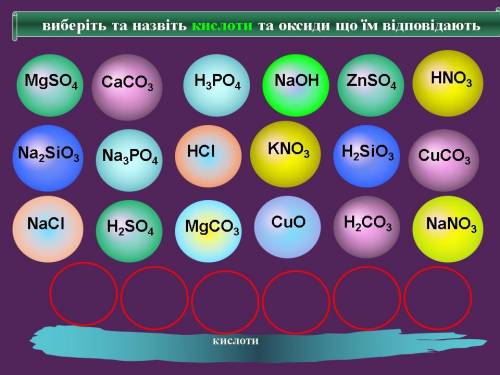Click the MgCO3 ball

[208, 231]
